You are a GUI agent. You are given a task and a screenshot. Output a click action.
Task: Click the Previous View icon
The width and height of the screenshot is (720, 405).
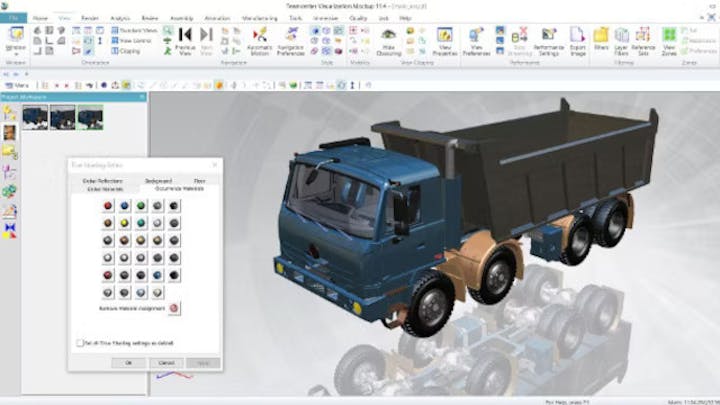click(x=184, y=39)
